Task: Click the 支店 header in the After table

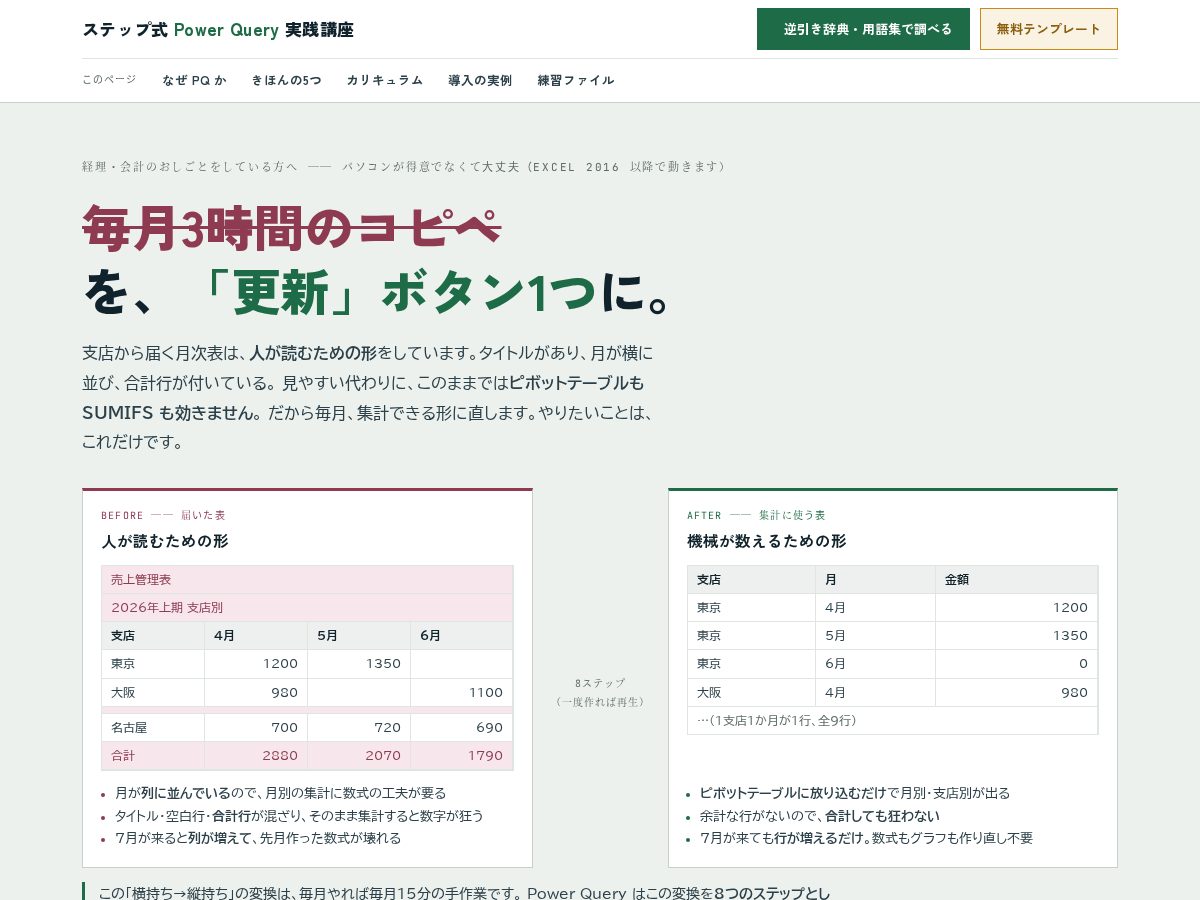Action: pyautogui.click(x=752, y=580)
